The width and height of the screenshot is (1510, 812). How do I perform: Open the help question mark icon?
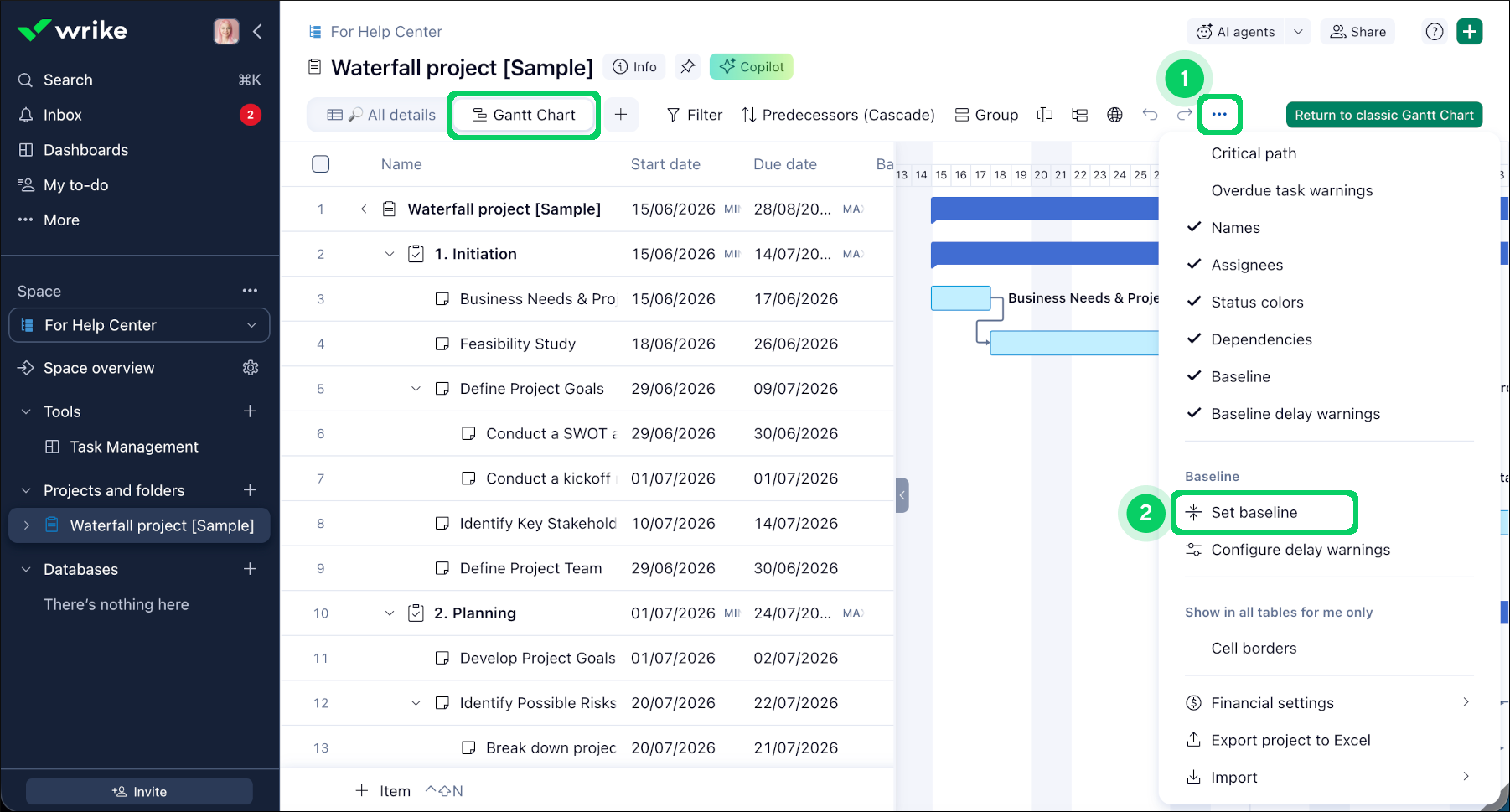point(1435,32)
